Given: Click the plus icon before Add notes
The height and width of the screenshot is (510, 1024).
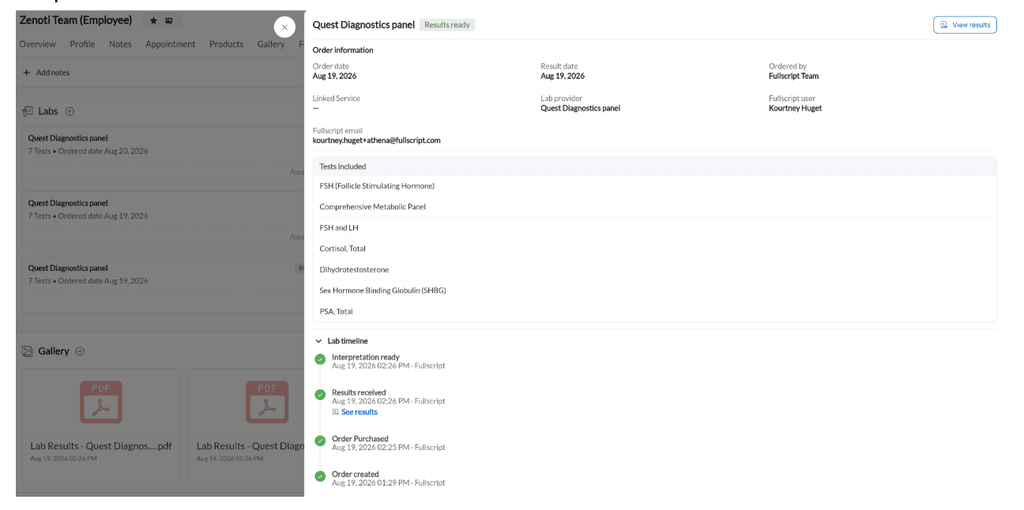Looking at the screenshot, I should (x=27, y=72).
